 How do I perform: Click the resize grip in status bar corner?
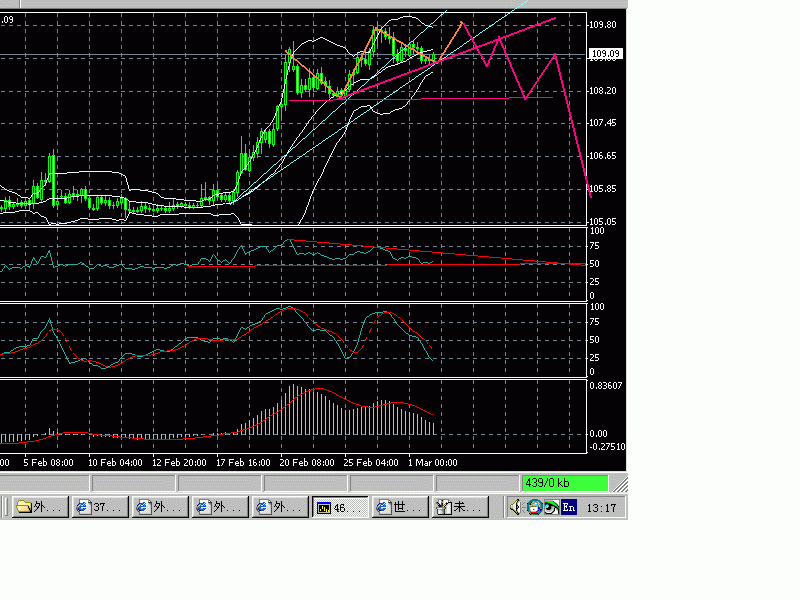(x=620, y=483)
